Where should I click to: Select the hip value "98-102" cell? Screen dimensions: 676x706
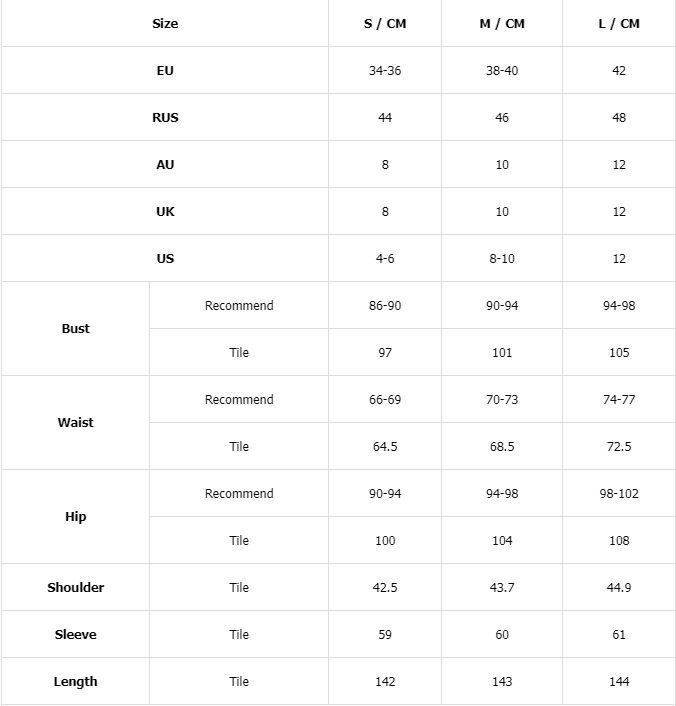(619, 494)
